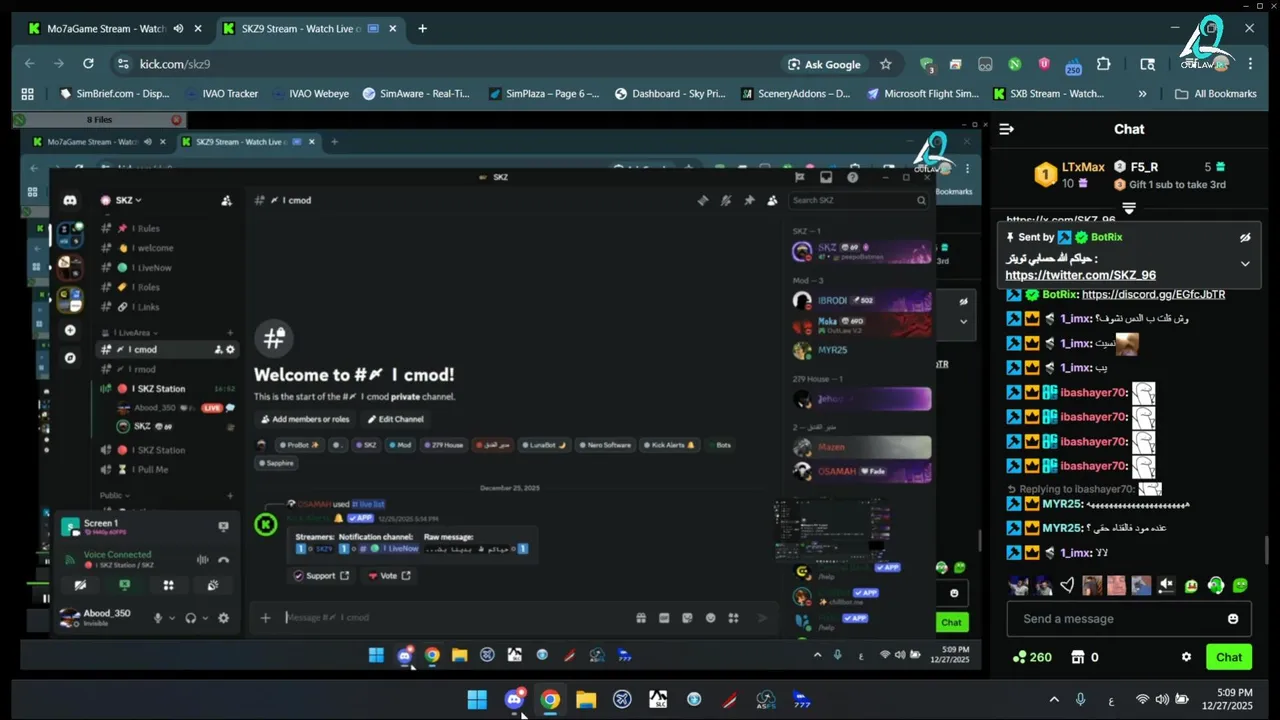Open Discord inbox icon
The height and width of the screenshot is (720, 1280).
pyautogui.click(x=826, y=177)
